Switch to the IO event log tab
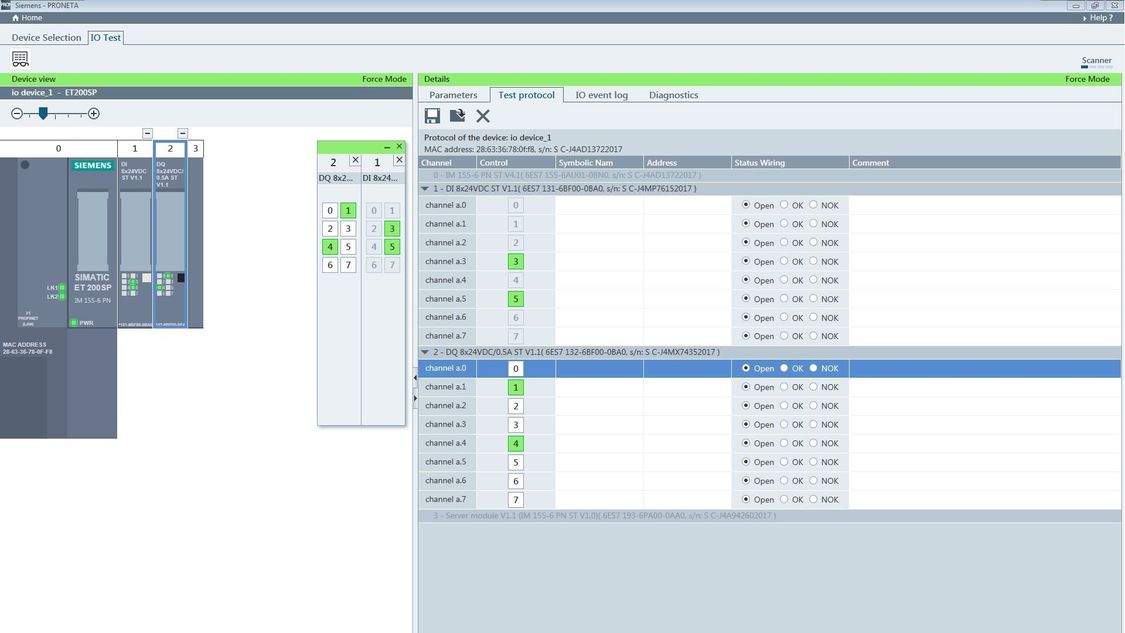The height and width of the screenshot is (633, 1125). point(601,95)
